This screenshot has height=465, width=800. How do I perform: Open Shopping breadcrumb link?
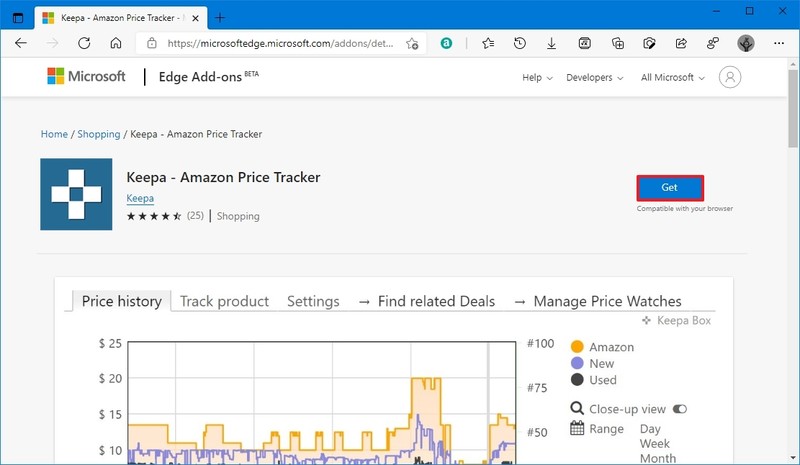click(x=98, y=134)
